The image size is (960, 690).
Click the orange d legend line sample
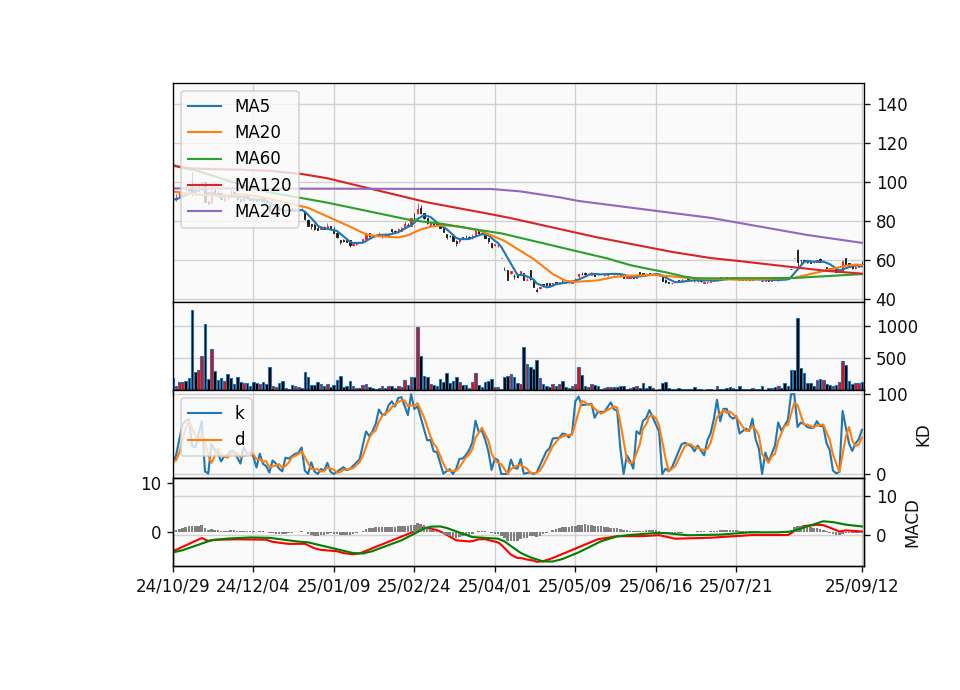tap(204, 439)
